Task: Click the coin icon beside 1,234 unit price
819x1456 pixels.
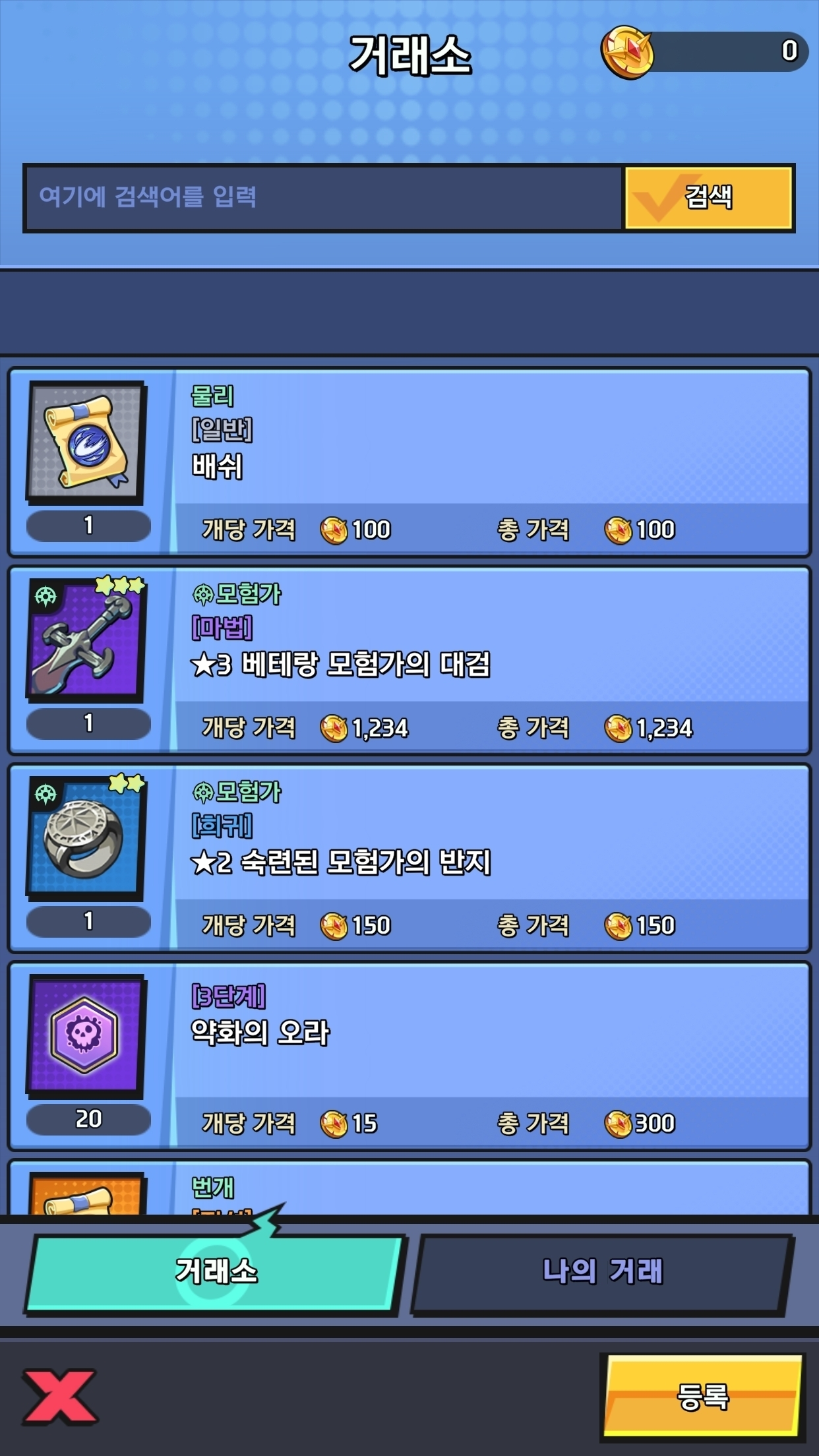Action: [334, 728]
